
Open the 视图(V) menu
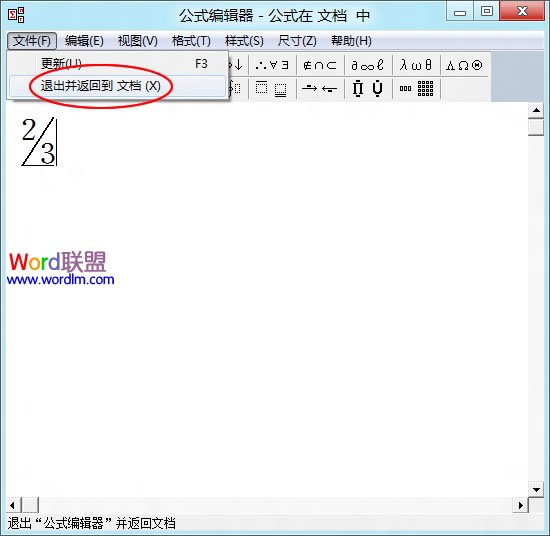point(138,41)
